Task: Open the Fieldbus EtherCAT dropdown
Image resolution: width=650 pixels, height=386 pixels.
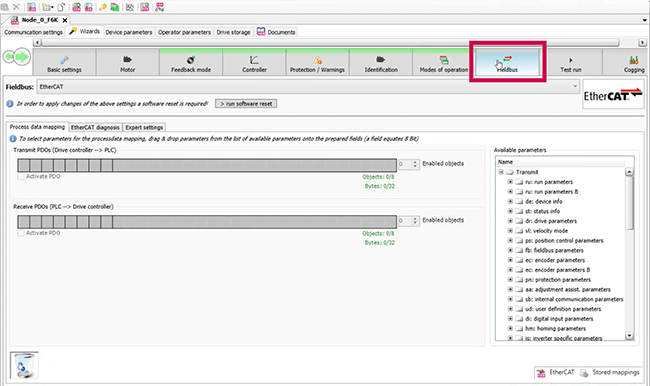Action: click(x=308, y=87)
